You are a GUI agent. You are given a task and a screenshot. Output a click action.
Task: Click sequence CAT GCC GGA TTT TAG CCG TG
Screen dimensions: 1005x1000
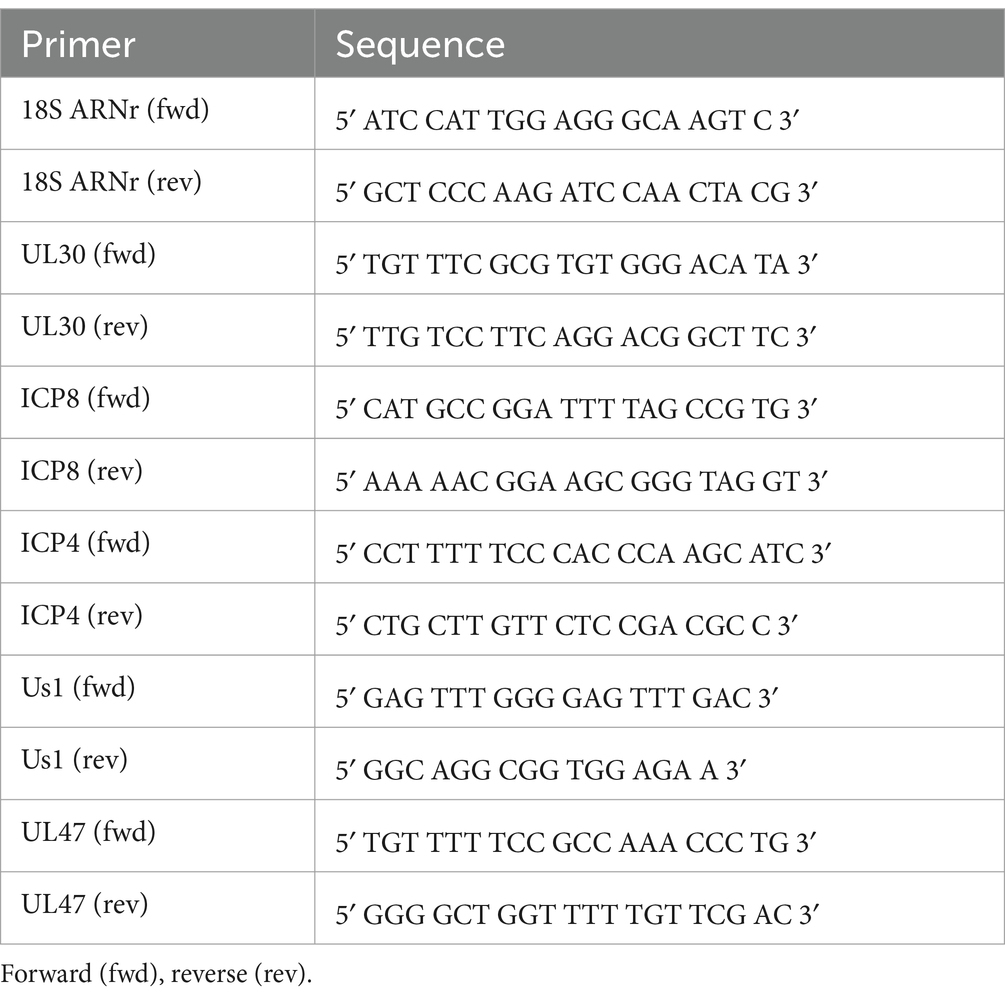pyautogui.click(x=577, y=409)
